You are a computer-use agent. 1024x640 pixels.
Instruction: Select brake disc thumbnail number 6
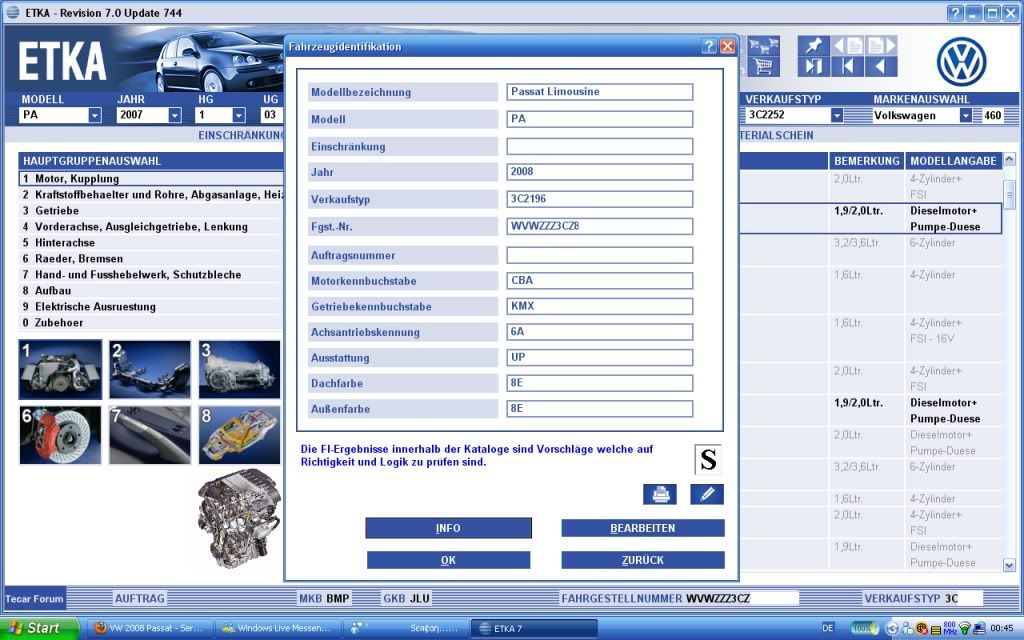point(60,435)
